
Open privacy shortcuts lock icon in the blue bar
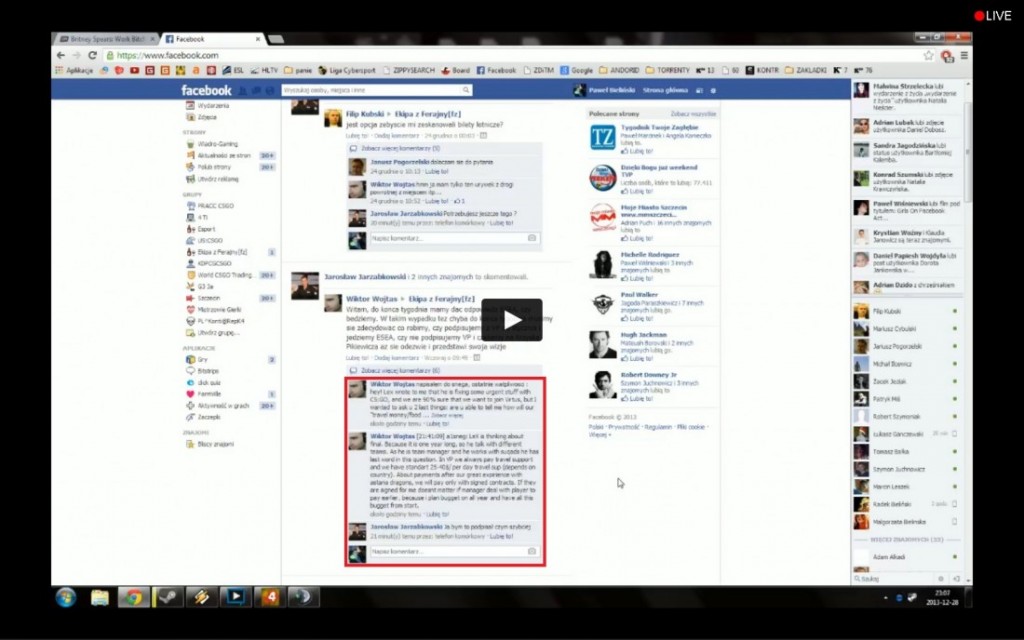[x=699, y=91]
